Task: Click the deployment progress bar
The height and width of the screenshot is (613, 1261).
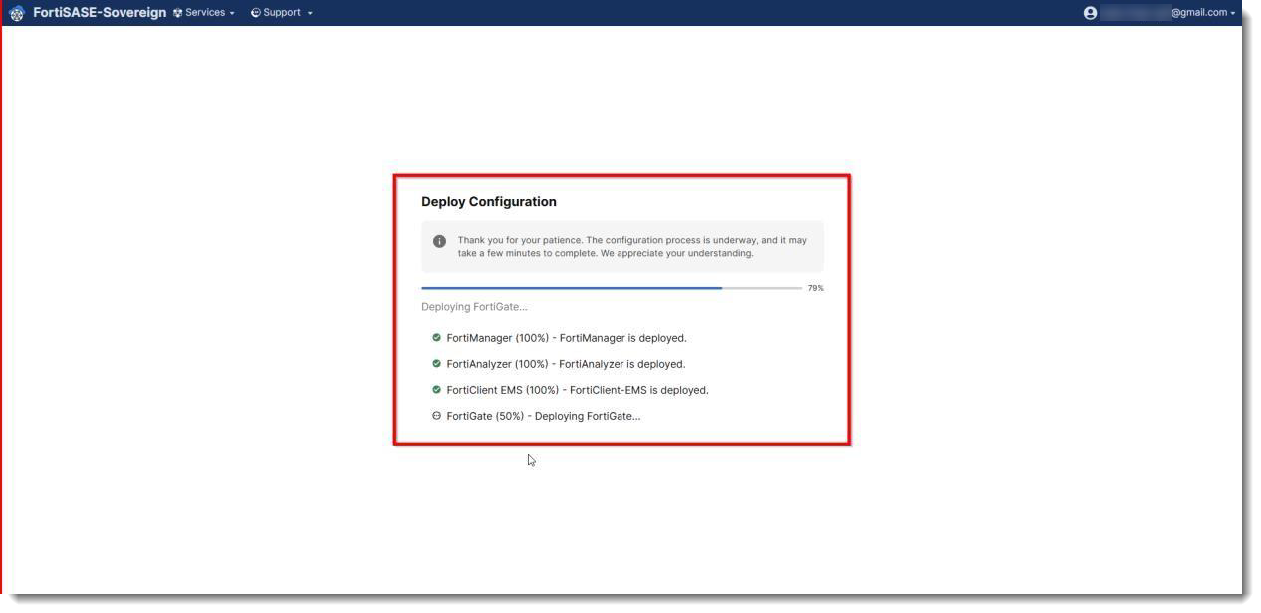Action: coord(610,287)
